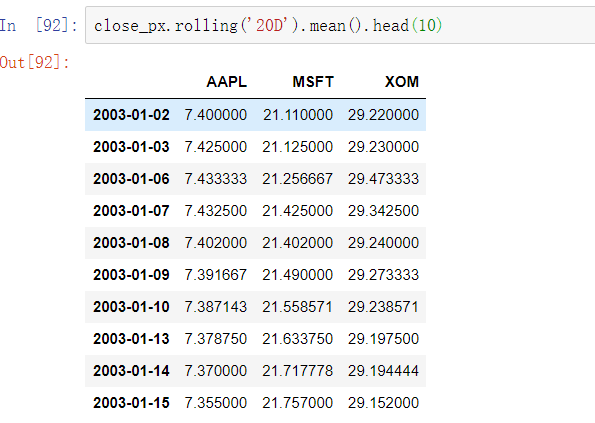595x423 pixels.
Task: Click XOM value 29.152000
Action: pyautogui.click(x=383, y=403)
